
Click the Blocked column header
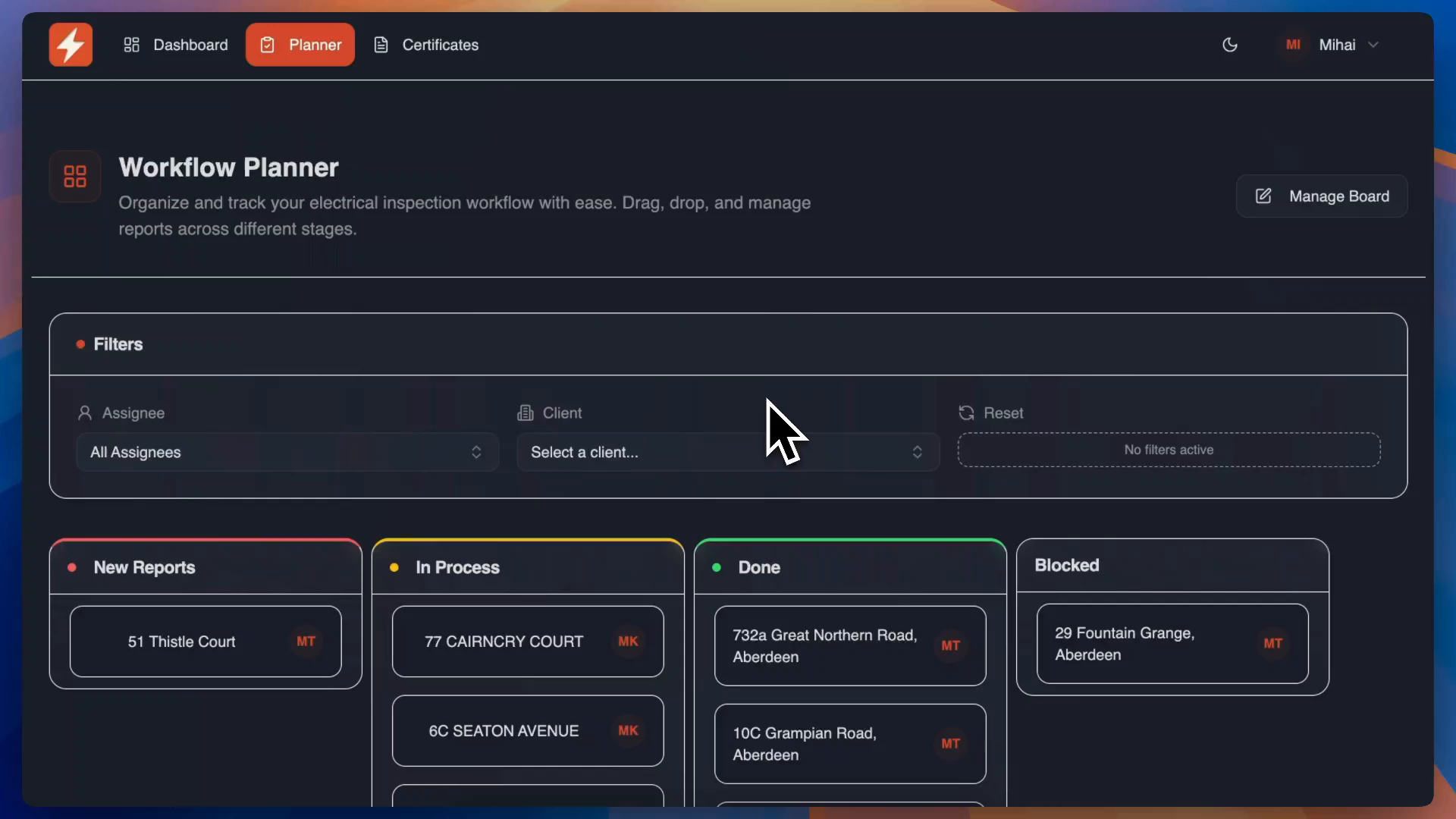pos(1172,566)
